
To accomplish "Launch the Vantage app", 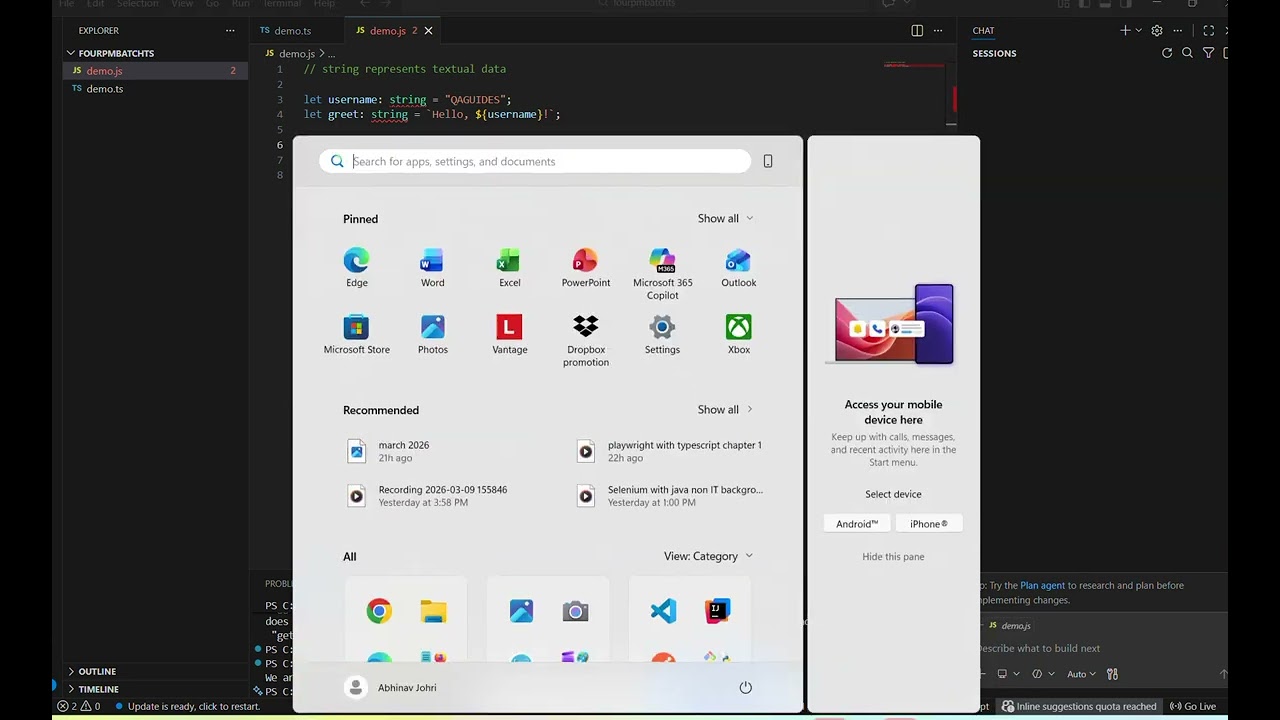I will (509, 334).
